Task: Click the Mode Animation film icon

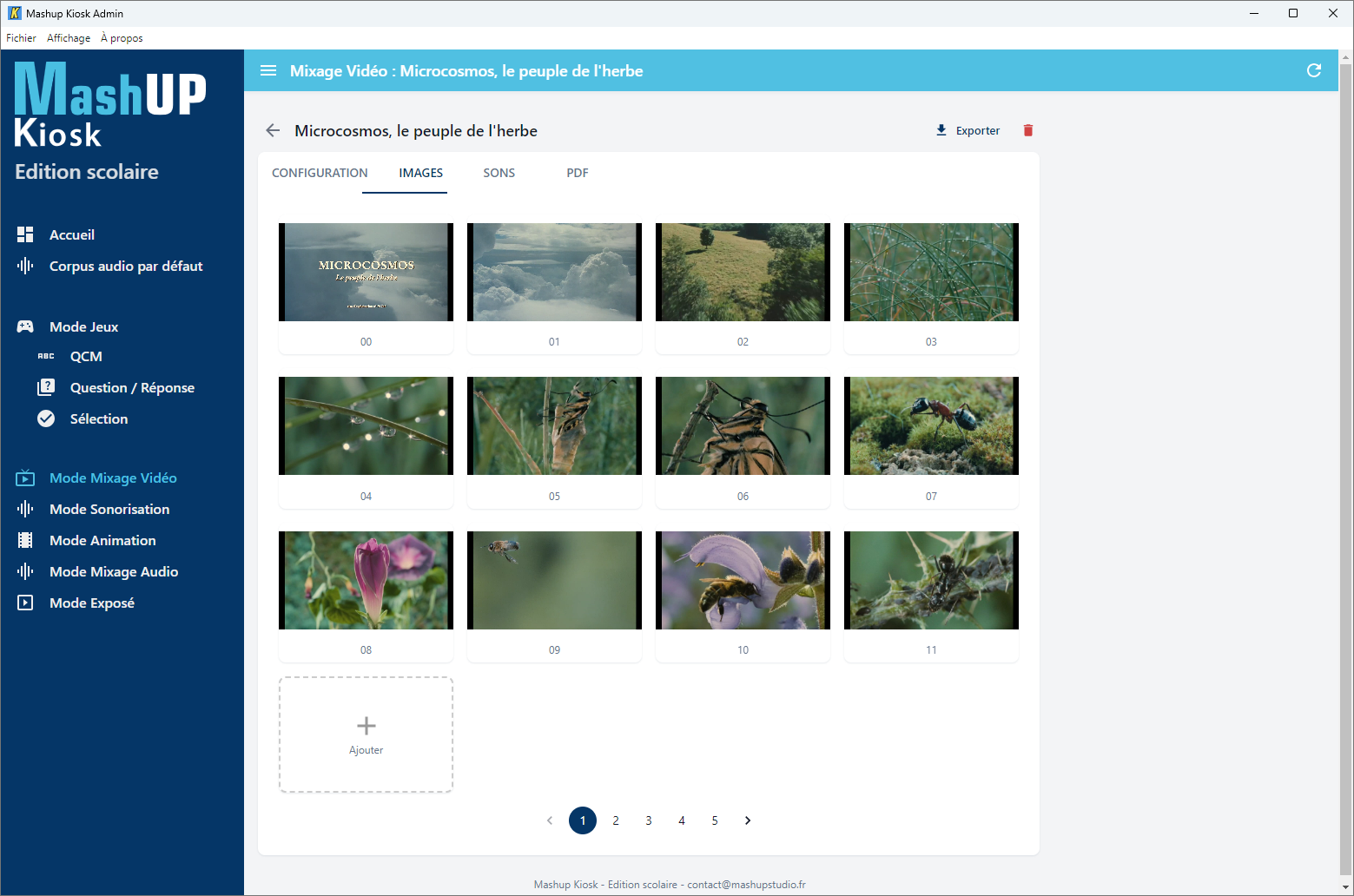Action: [x=25, y=540]
